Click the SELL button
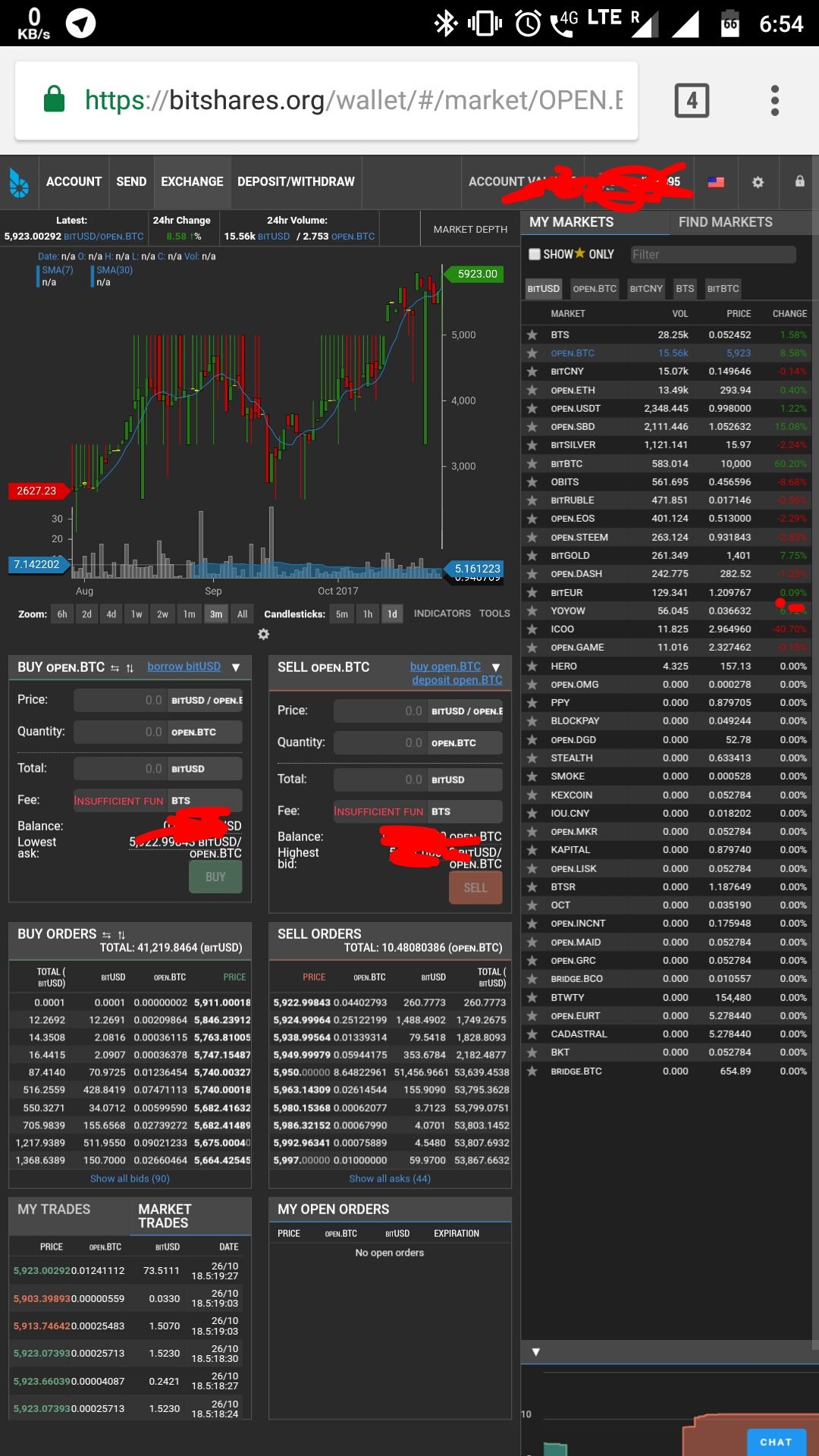Viewport: 819px width, 1456px height. [x=475, y=888]
